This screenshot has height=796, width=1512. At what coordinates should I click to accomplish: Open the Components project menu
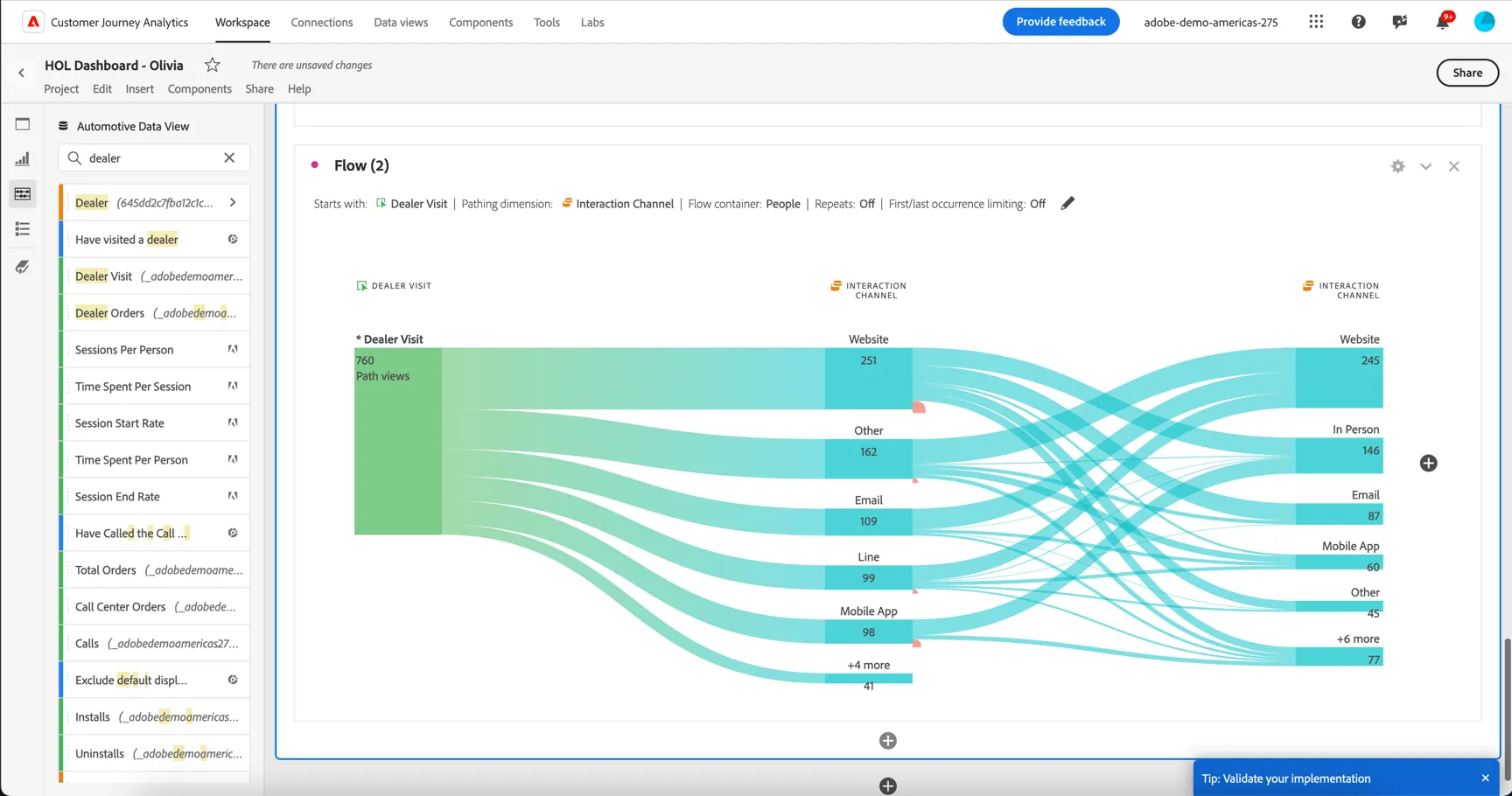pos(199,88)
